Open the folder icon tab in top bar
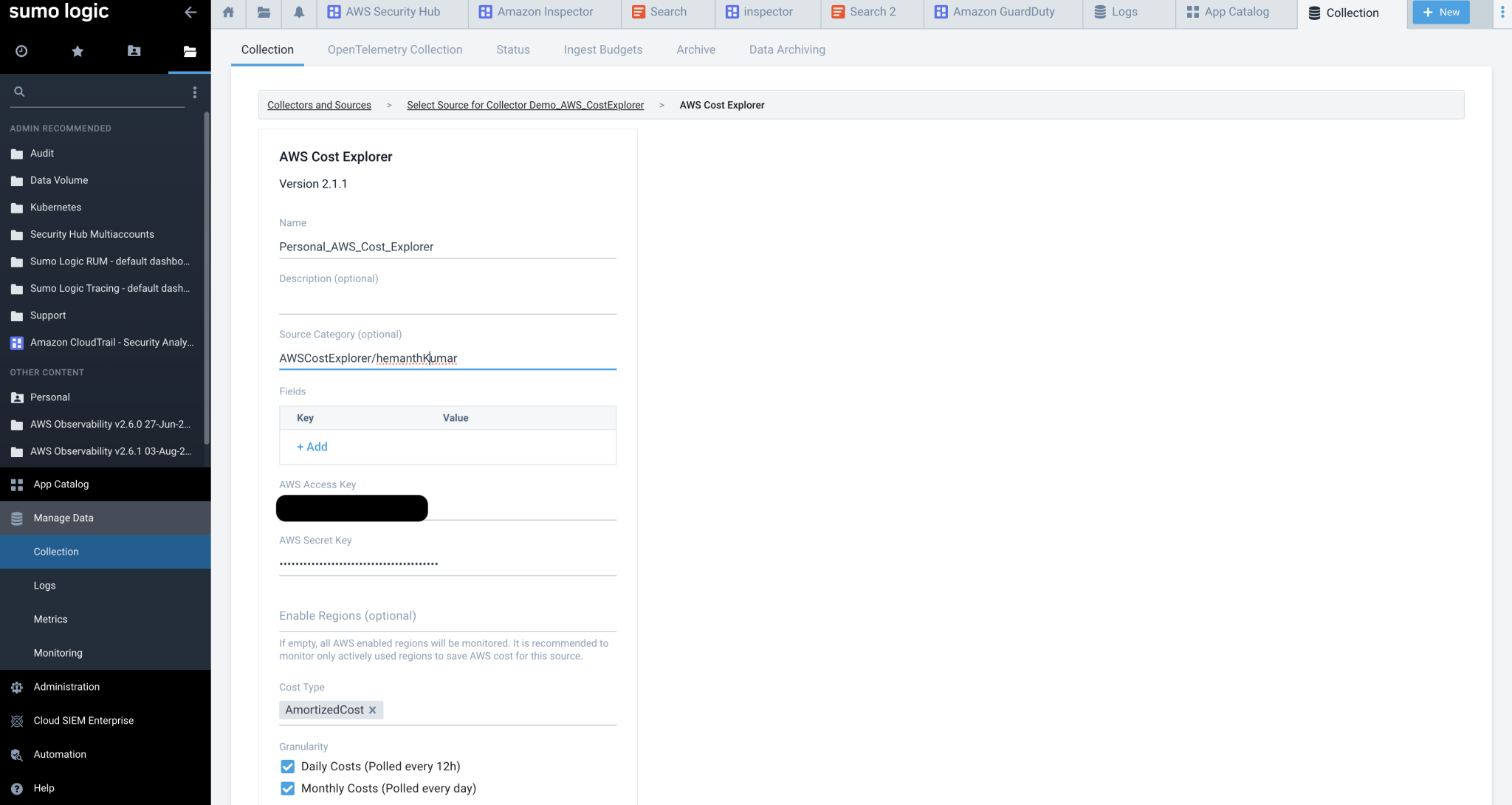Image resolution: width=1512 pixels, height=805 pixels. click(x=264, y=13)
